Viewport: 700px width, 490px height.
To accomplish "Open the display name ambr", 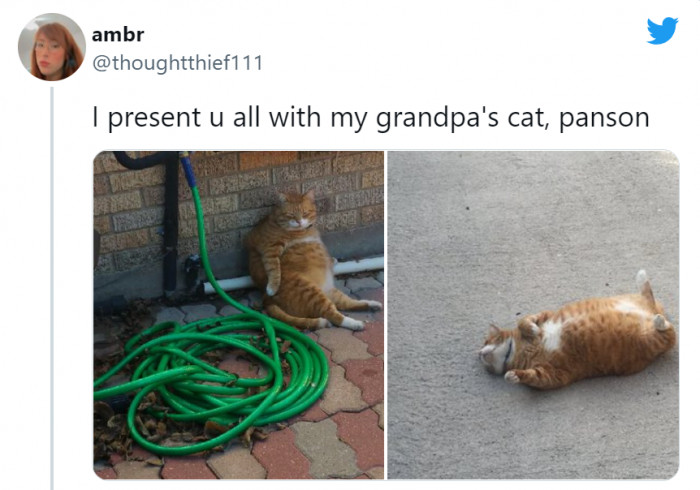I will click(x=118, y=35).
